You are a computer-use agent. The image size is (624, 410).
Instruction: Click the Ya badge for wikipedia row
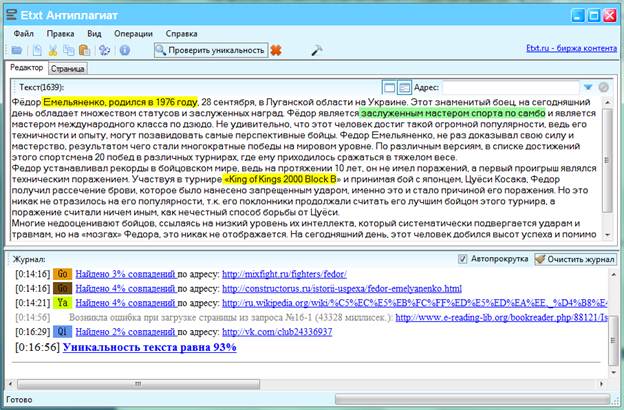(62, 303)
